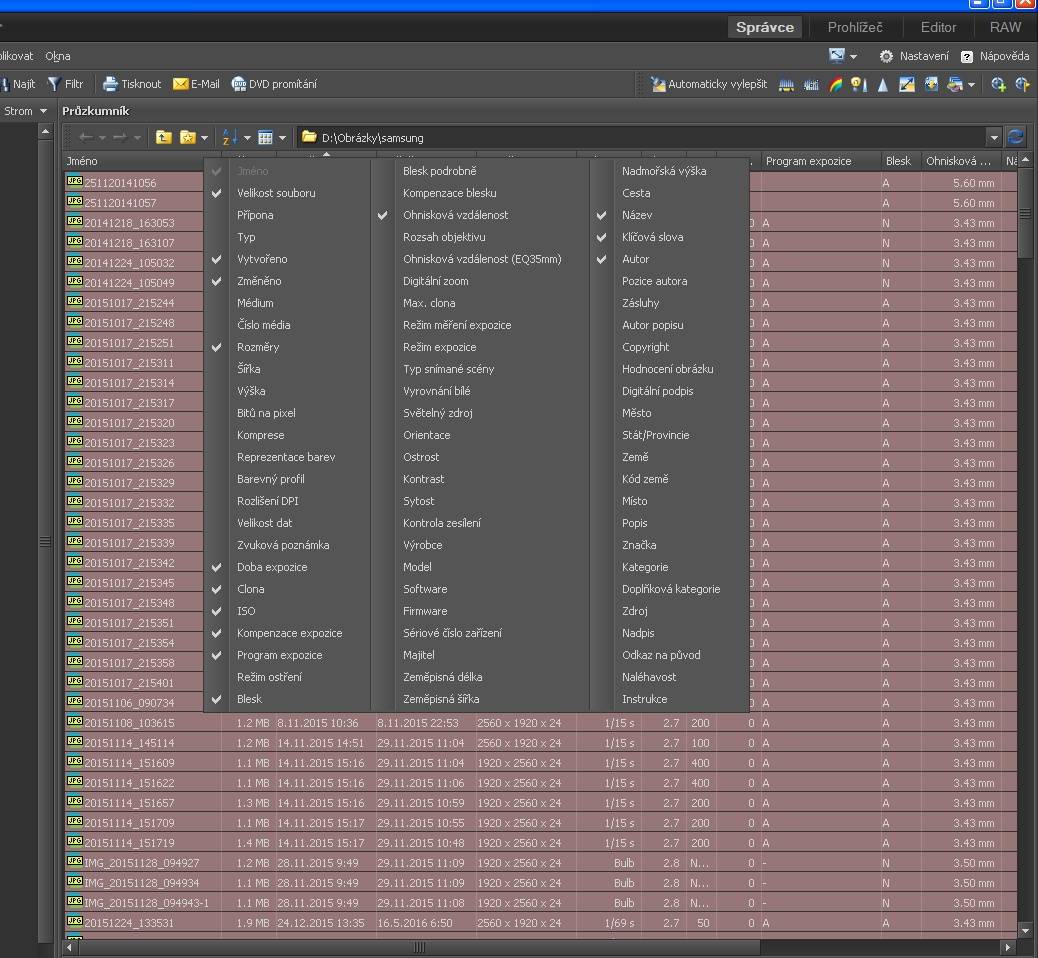Click the Nápověda question mark icon
This screenshot has width=1038, height=958.
(x=967, y=56)
